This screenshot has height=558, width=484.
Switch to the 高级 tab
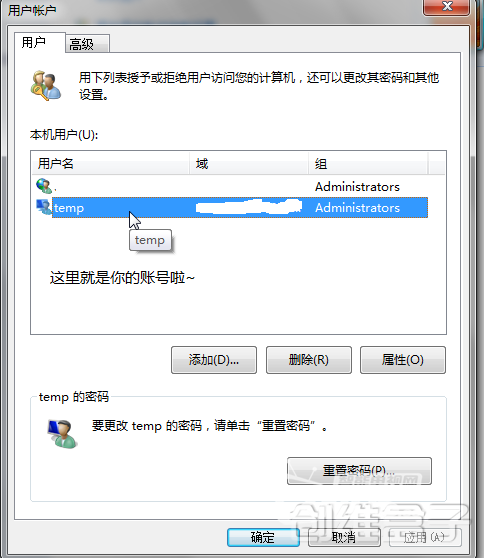coord(88,44)
